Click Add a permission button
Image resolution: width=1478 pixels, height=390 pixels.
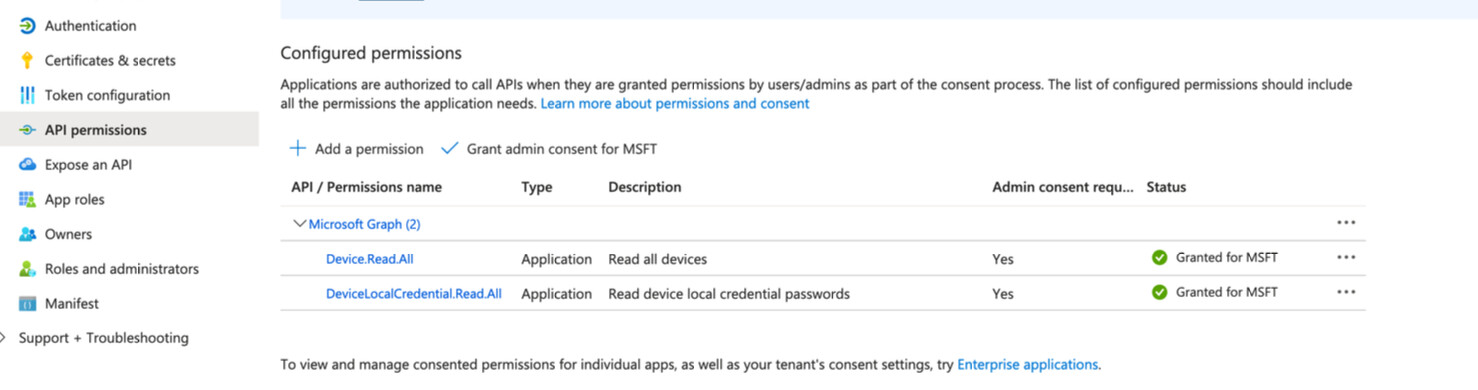357,148
